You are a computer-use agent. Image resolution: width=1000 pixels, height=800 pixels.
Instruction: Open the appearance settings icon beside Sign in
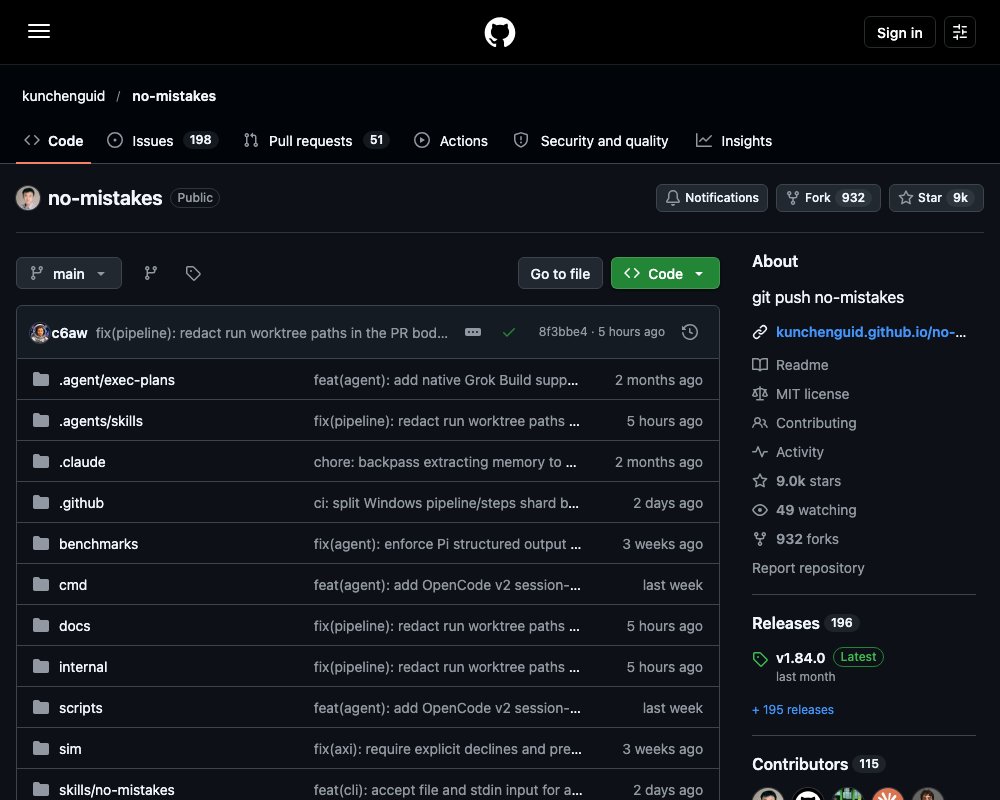click(x=960, y=32)
